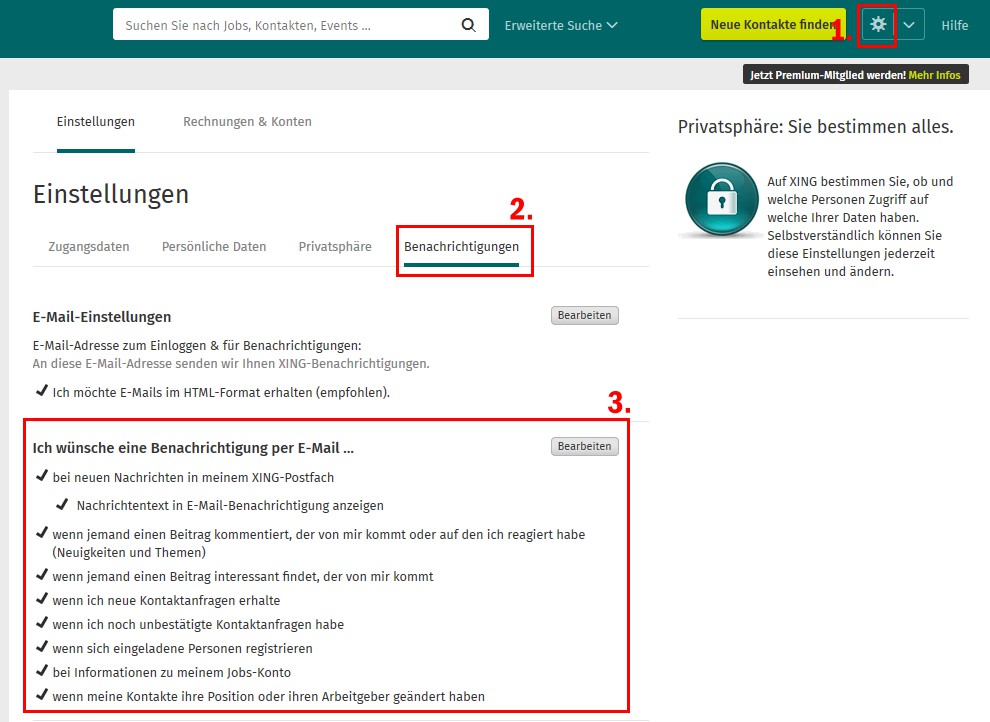
Task: Click Bearbeiten for E-Mail-Einstellungen
Action: coord(584,315)
